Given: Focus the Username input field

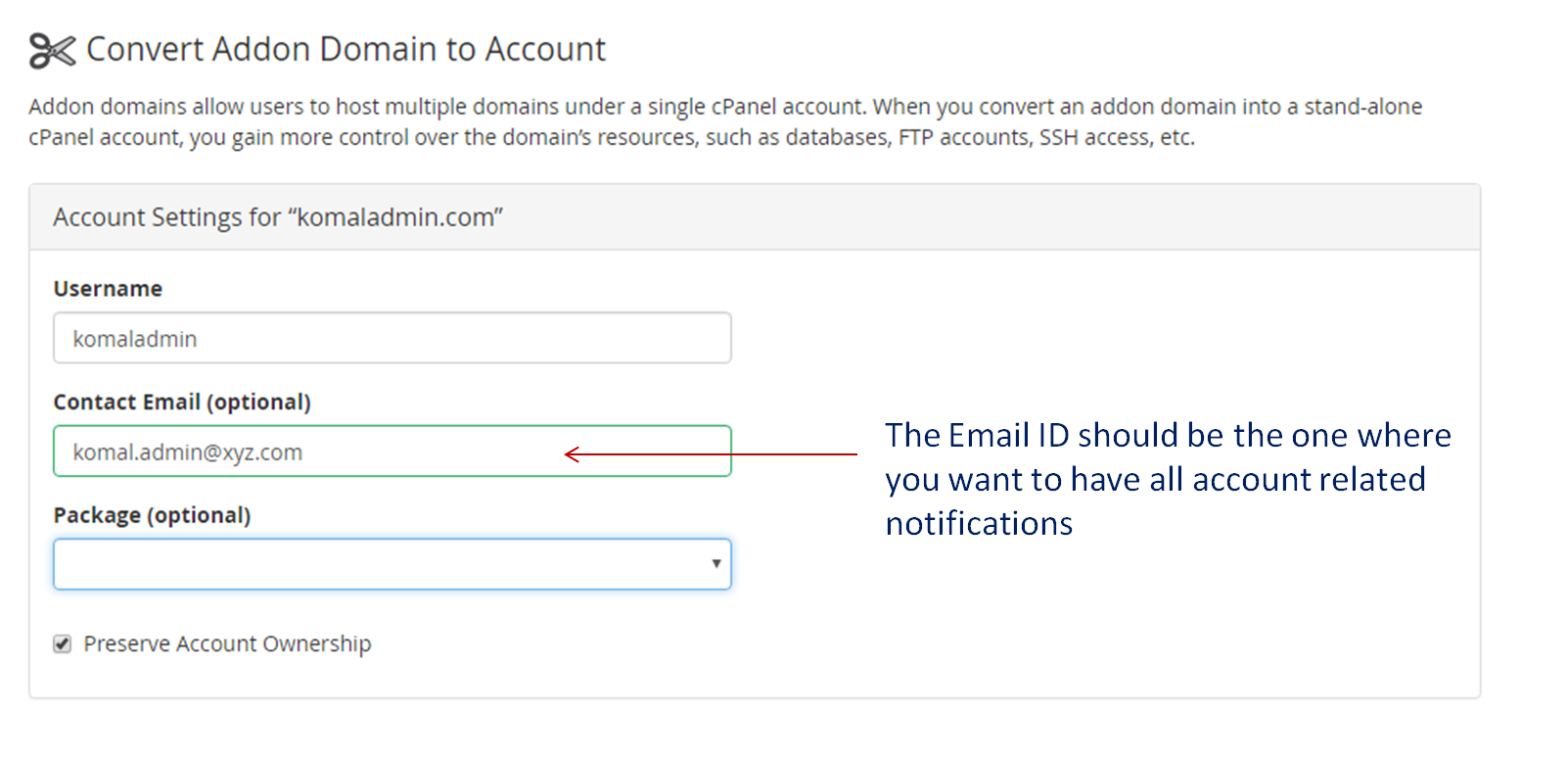Looking at the screenshot, I should point(392,338).
